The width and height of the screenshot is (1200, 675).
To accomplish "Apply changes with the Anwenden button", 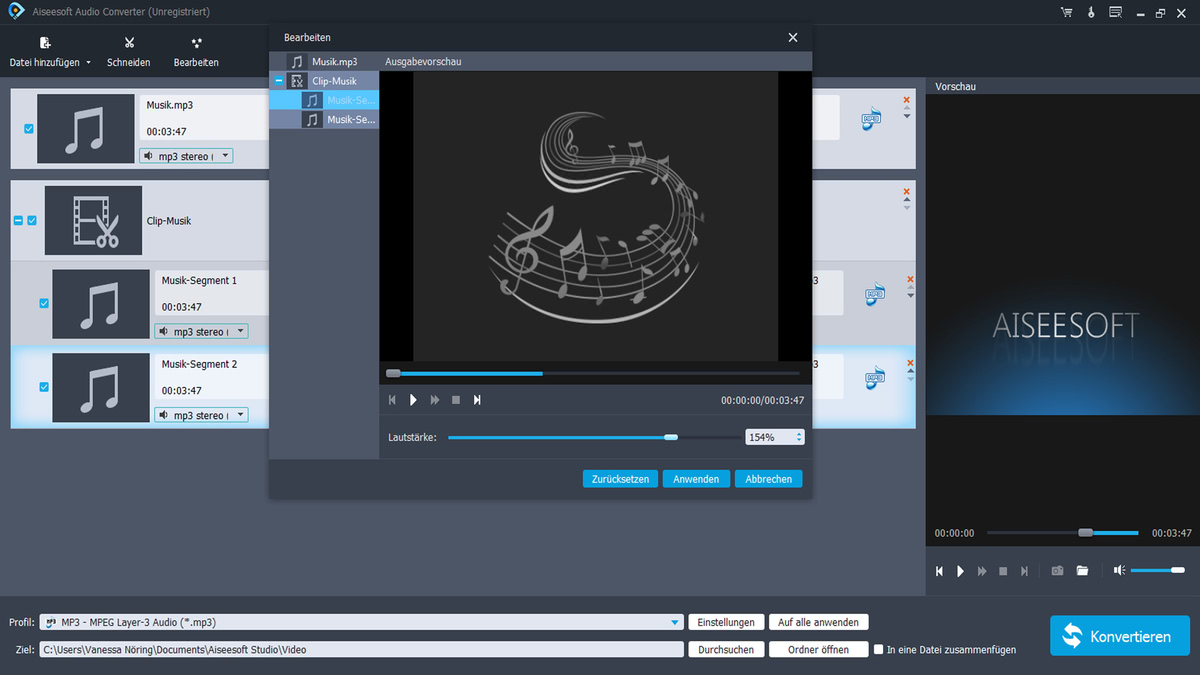I will coord(696,478).
